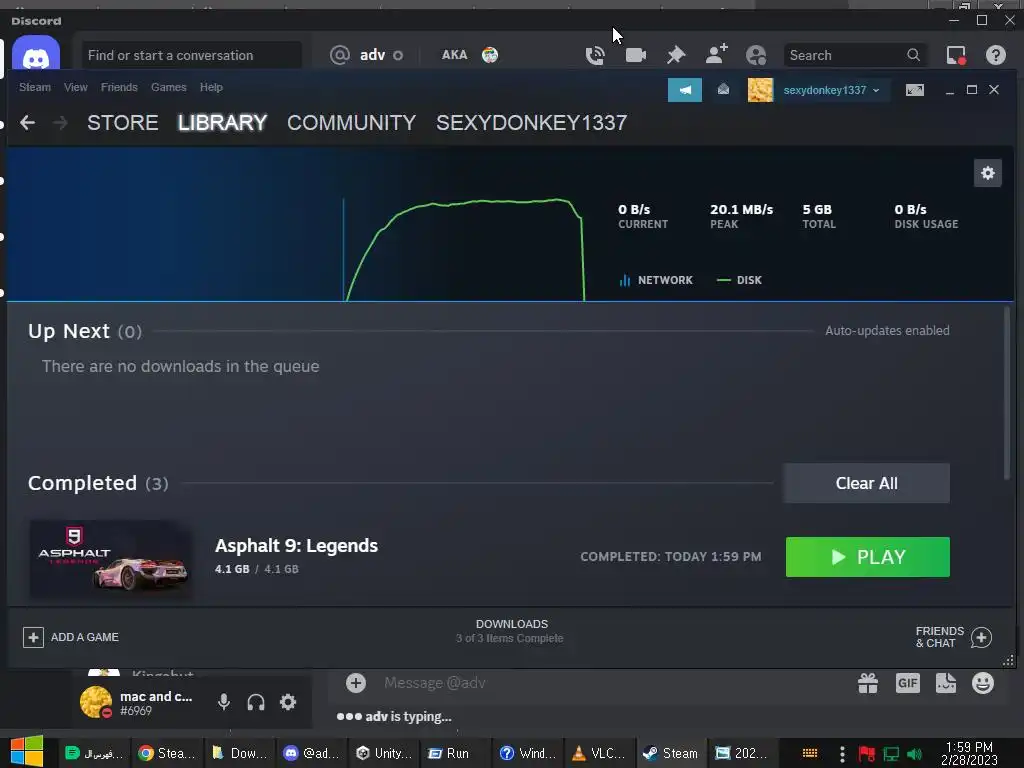
Task: Open Discord help icon
Action: coord(995,56)
